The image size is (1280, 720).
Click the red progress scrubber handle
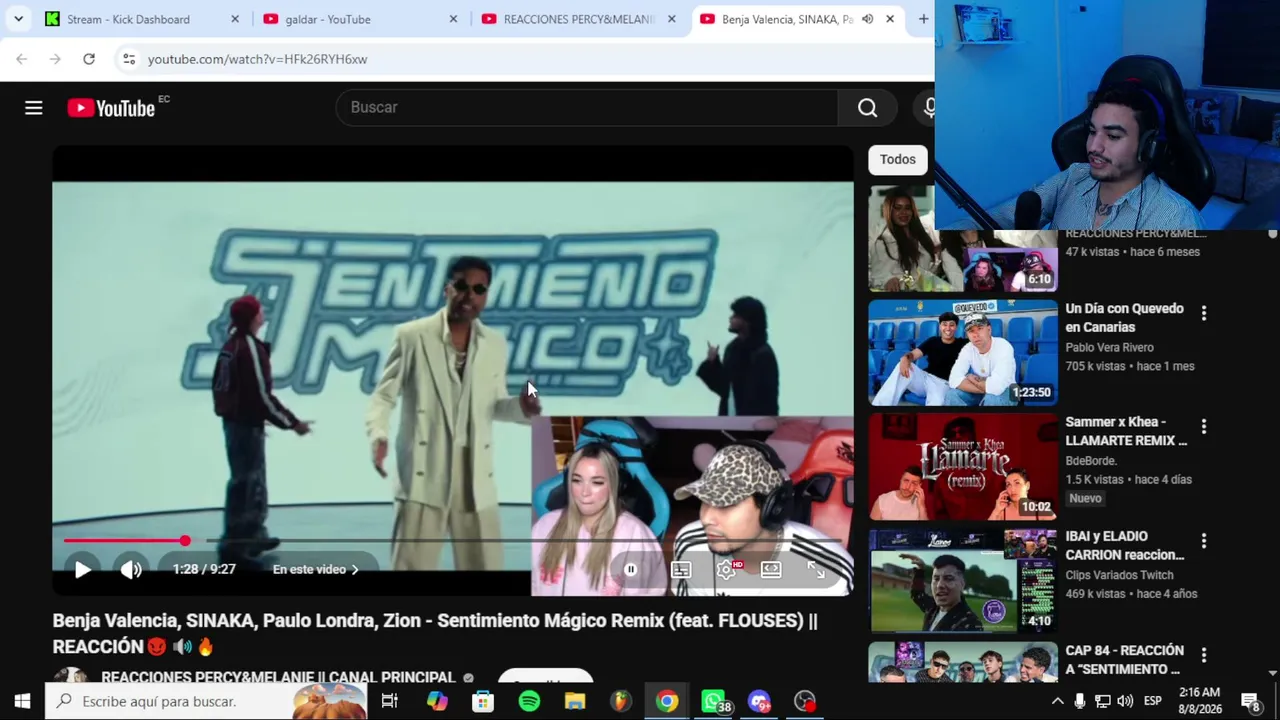click(x=185, y=541)
